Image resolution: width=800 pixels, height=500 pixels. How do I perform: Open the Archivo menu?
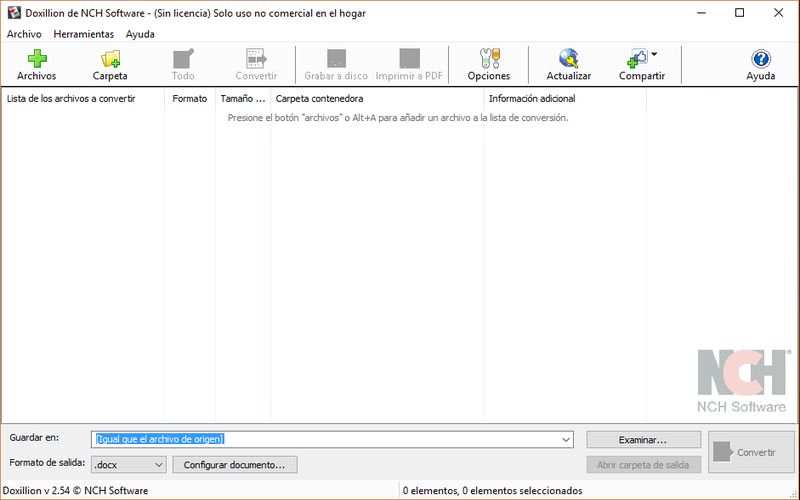coord(24,34)
